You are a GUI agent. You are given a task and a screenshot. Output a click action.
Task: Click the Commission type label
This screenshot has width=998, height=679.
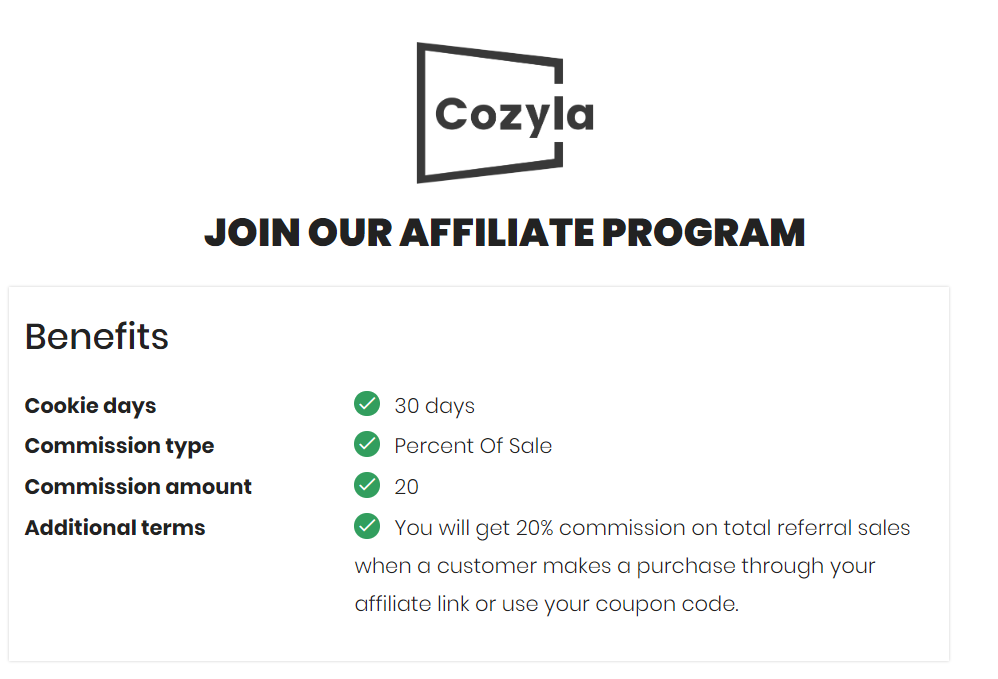click(120, 446)
